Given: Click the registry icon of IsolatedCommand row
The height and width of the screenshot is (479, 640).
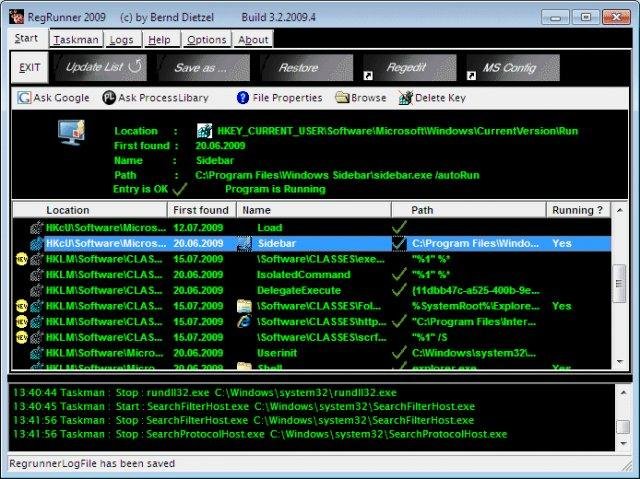Looking at the screenshot, I should (37, 275).
